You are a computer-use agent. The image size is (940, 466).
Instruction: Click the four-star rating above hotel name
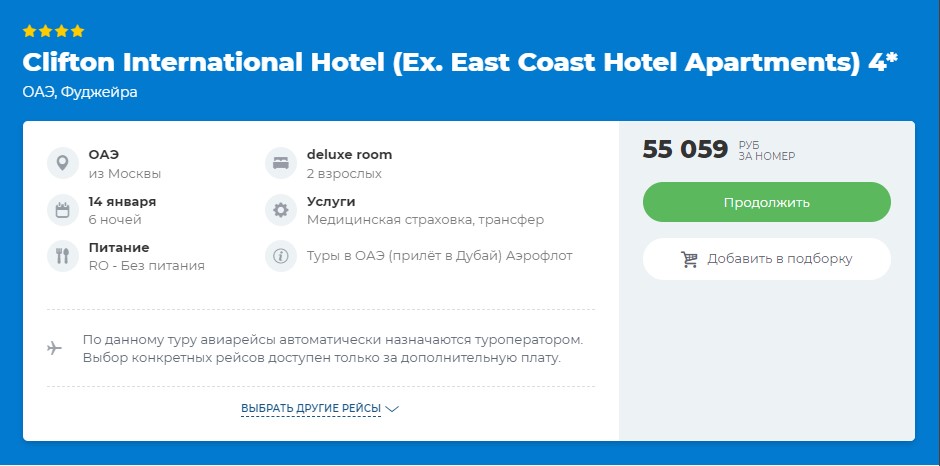(x=53, y=31)
